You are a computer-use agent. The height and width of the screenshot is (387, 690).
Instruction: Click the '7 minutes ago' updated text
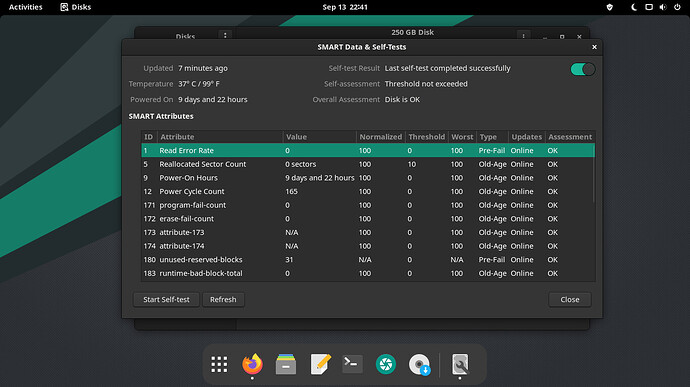tap(203, 68)
